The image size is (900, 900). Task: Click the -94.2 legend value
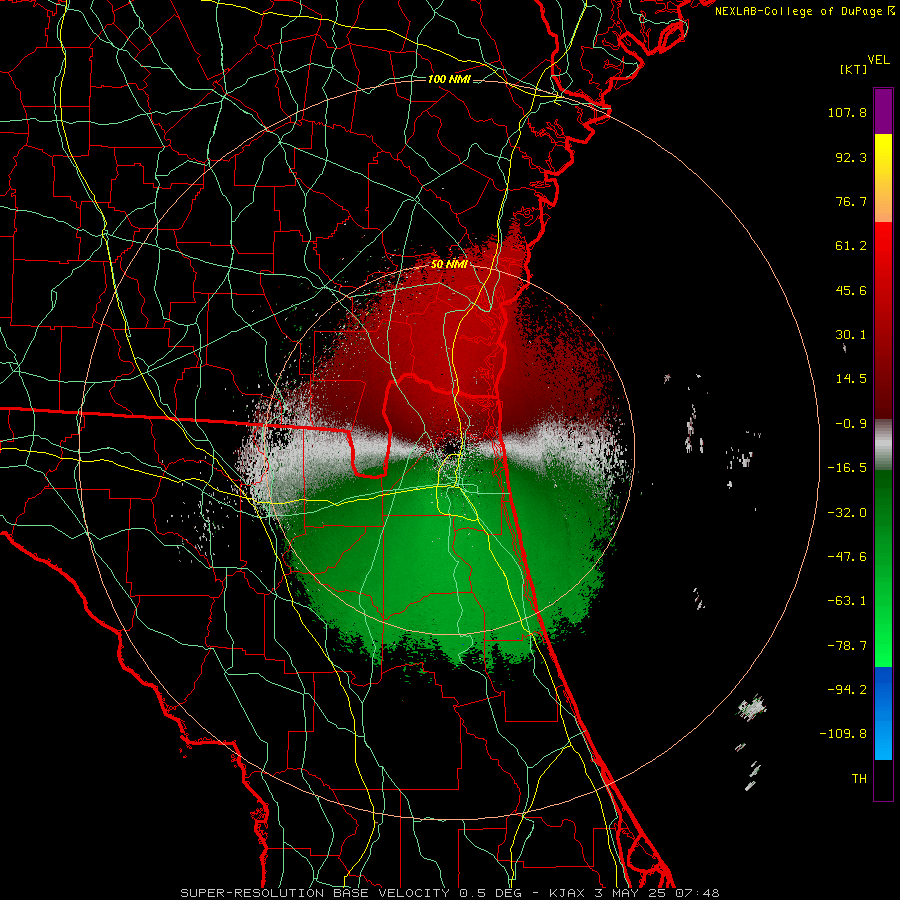click(x=847, y=690)
